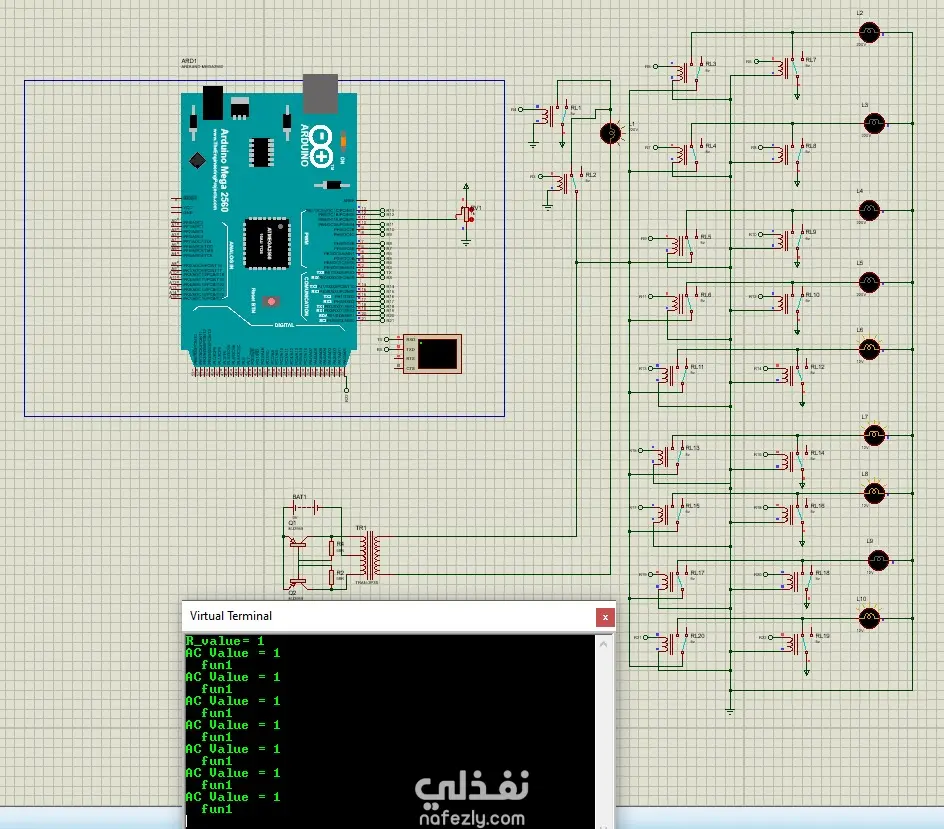Viewport: 944px width, 829px height.
Task: Decrease the RV1 potentiometer value
Action: [x=471, y=219]
